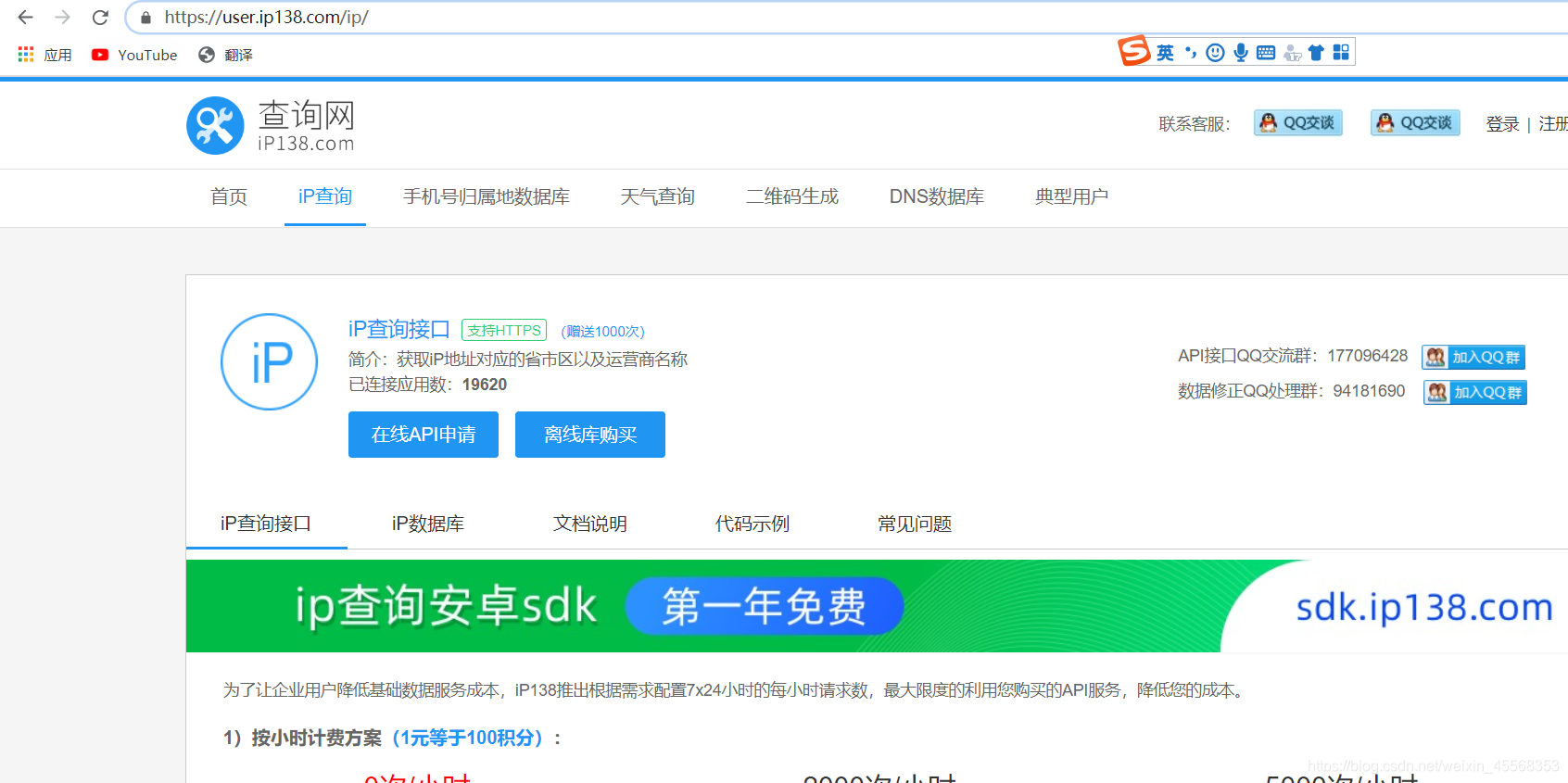Switch to the iP数据库 tab
This screenshot has width=1568, height=783.
coord(428,524)
